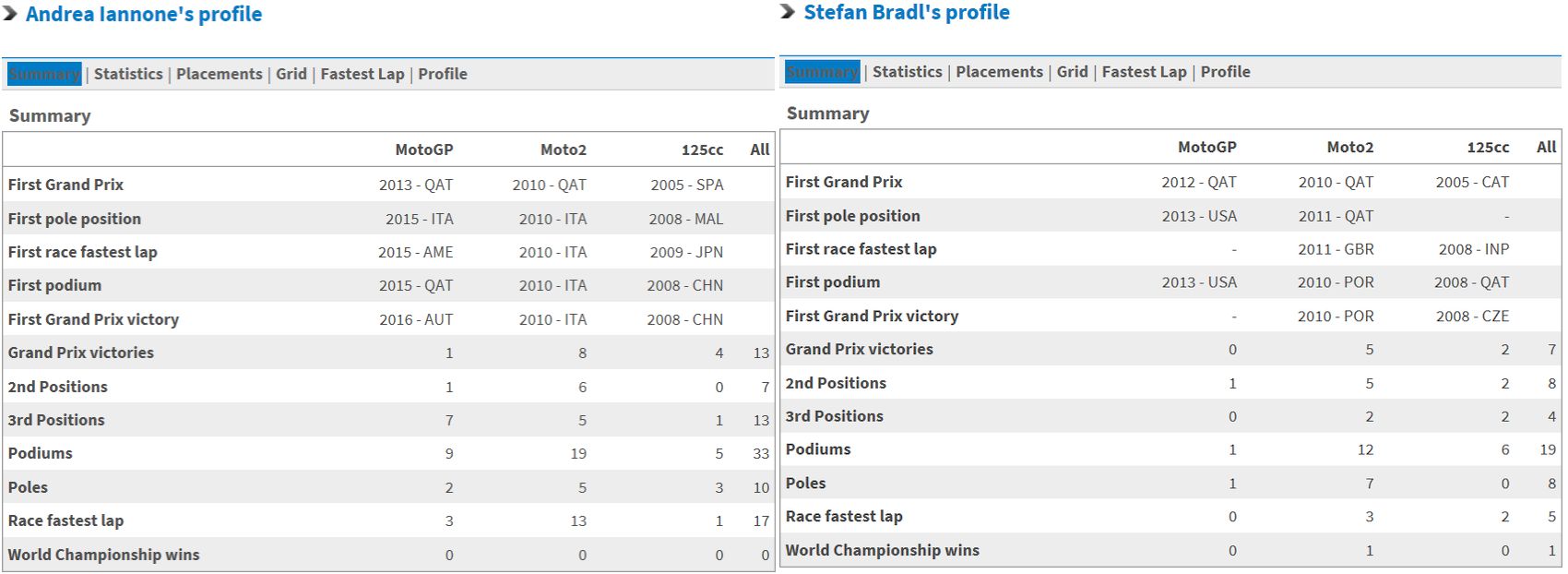Click Moto2 column header in Bradl's table

pyautogui.click(x=1350, y=147)
